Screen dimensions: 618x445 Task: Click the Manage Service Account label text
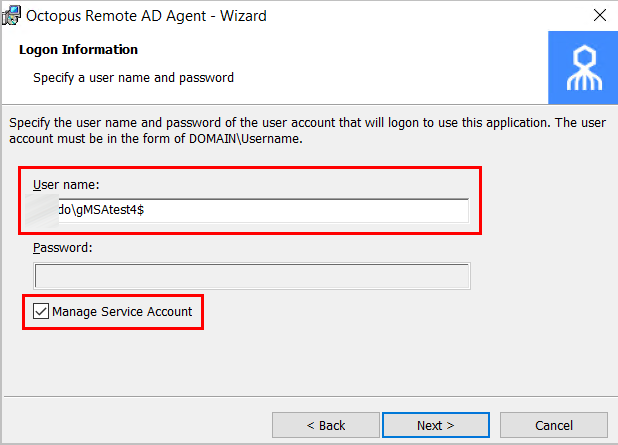pos(122,311)
